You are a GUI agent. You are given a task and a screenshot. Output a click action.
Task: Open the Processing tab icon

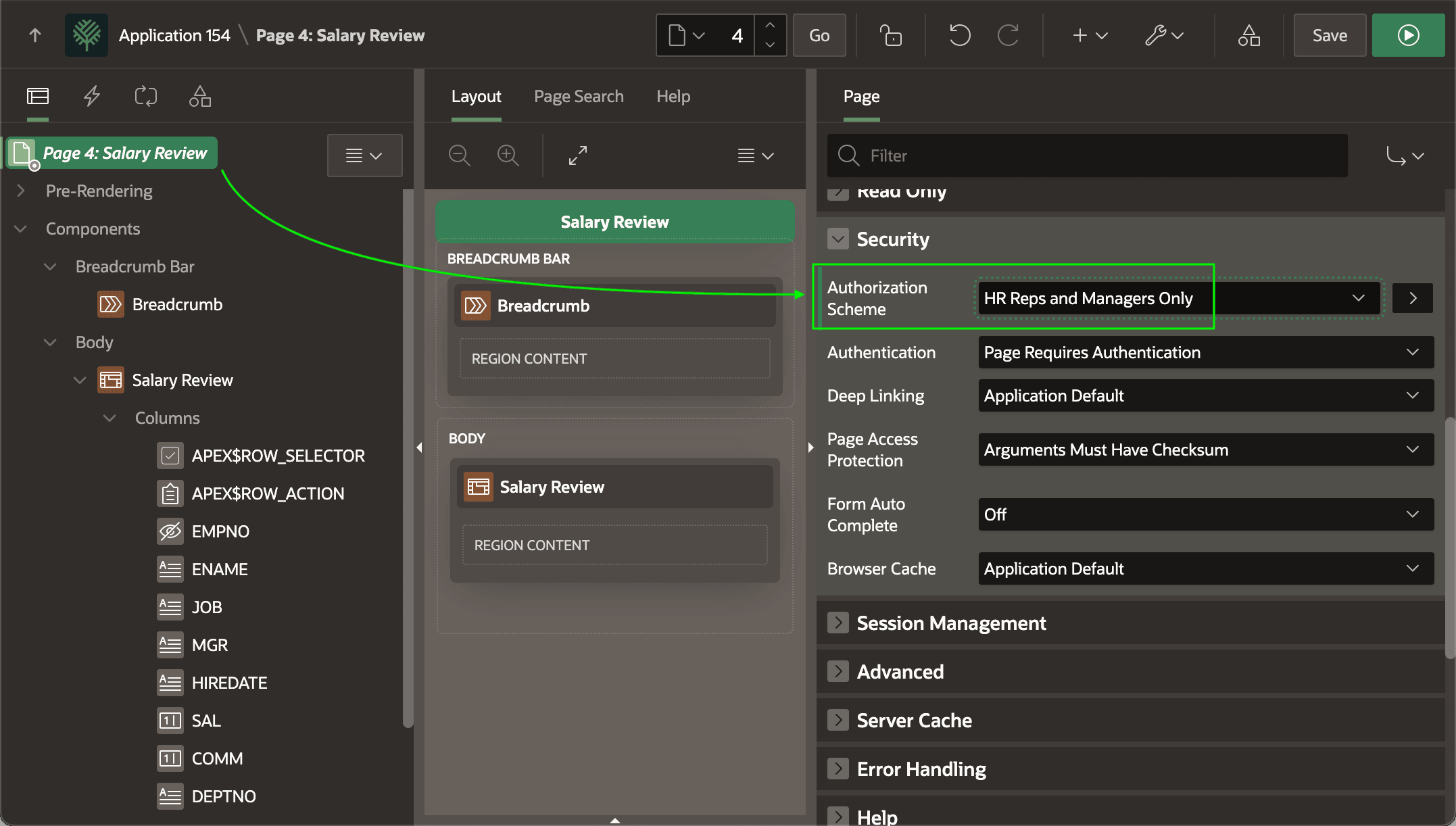click(x=145, y=97)
